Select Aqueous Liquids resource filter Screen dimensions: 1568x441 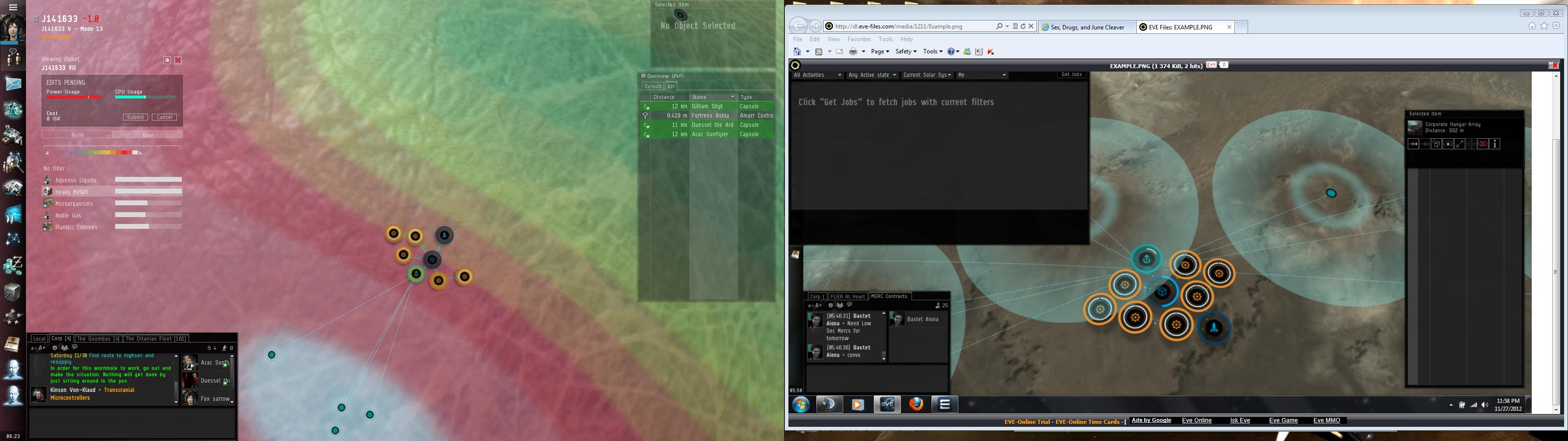click(x=112, y=180)
